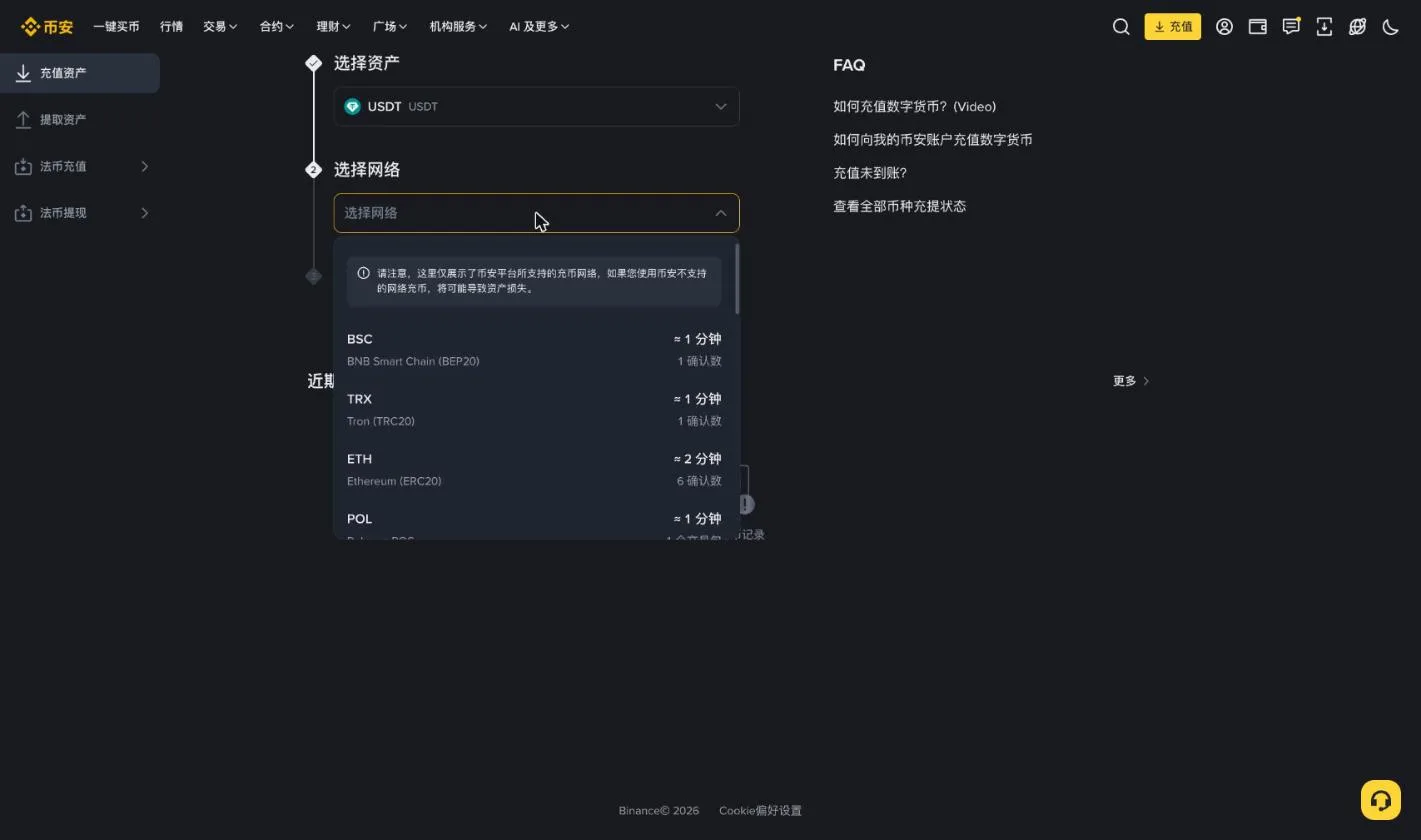Expand the USDT asset selector
The image size is (1421, 840).
point(536,107)
